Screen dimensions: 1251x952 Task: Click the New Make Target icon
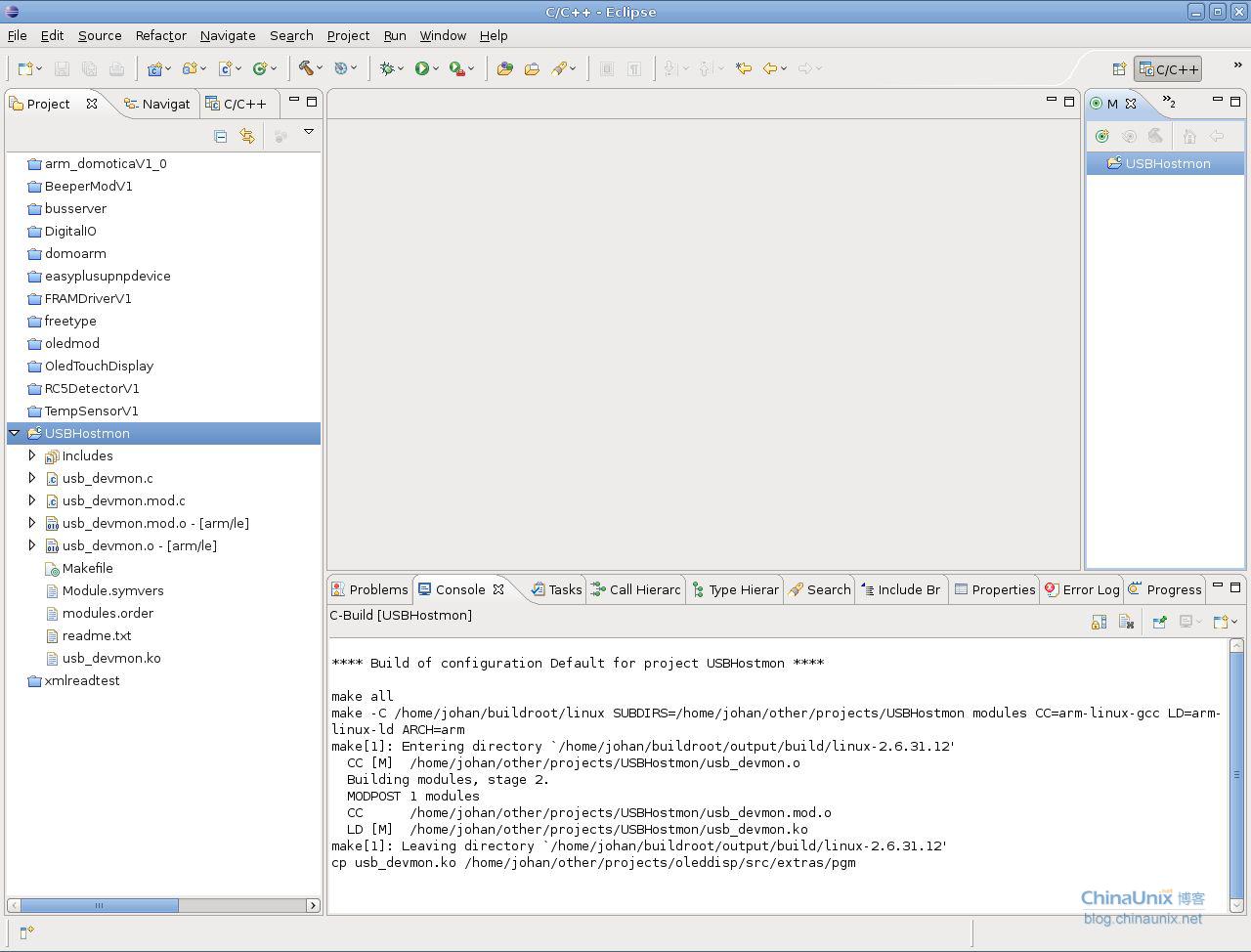tap(1102, 136)
